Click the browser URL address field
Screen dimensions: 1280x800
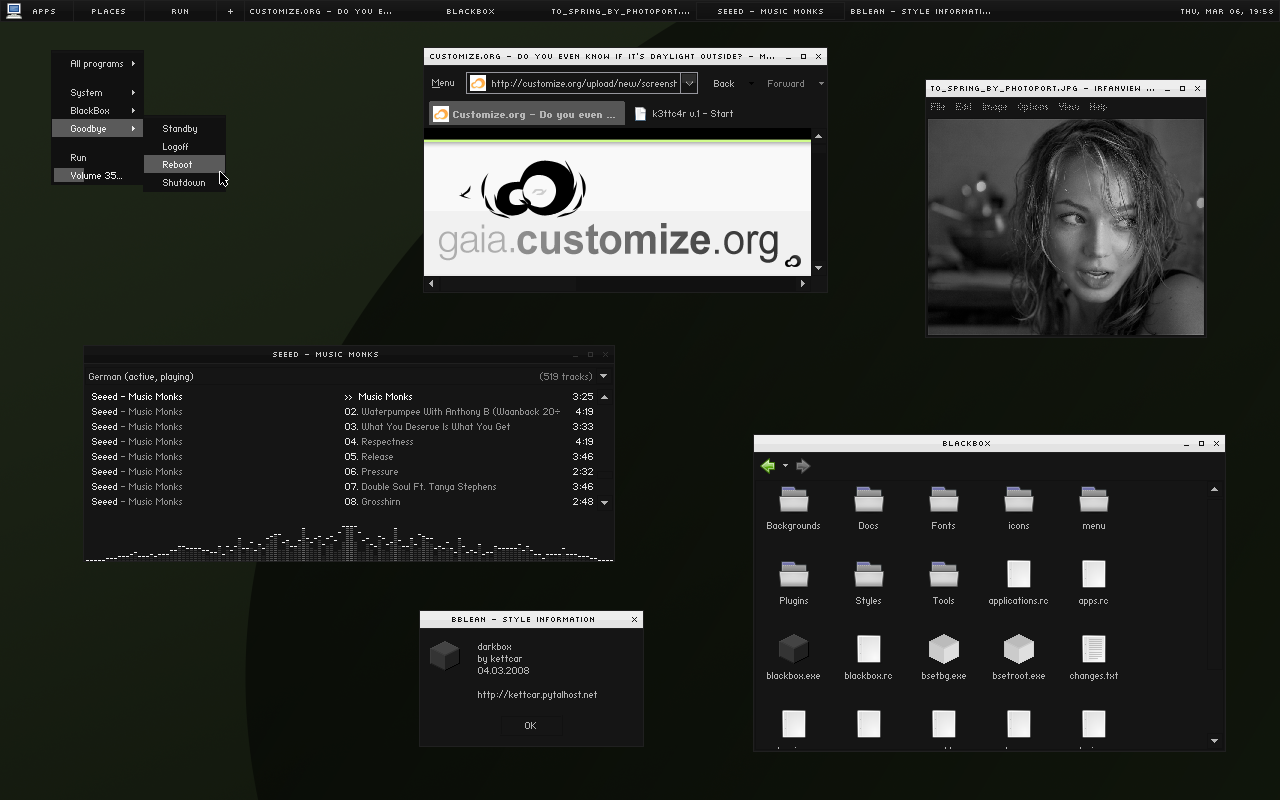click(x=583, y=84)
